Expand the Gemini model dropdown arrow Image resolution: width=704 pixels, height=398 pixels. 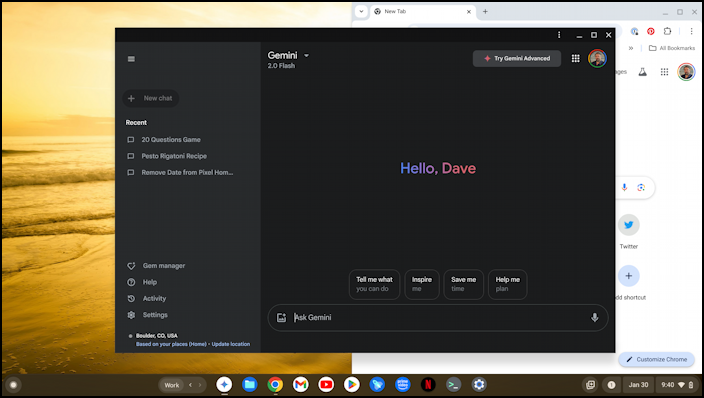307,56
